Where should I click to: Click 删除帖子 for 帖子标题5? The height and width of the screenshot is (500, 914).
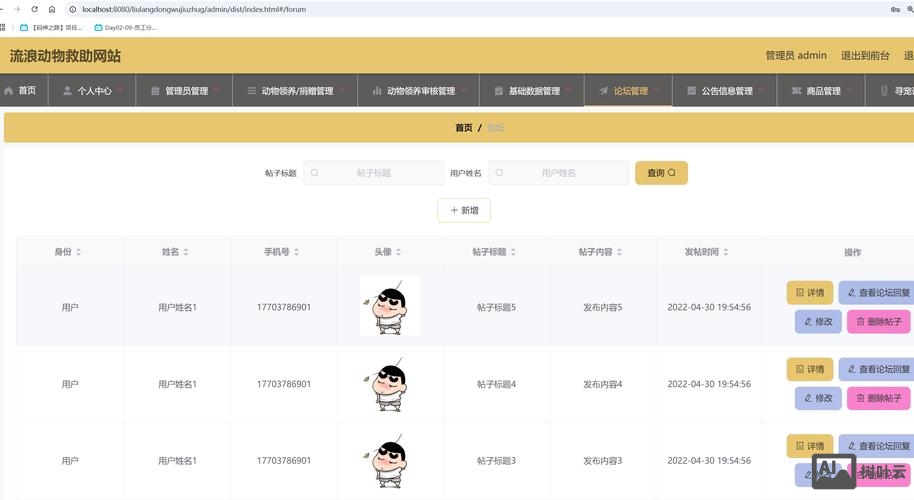878,321
